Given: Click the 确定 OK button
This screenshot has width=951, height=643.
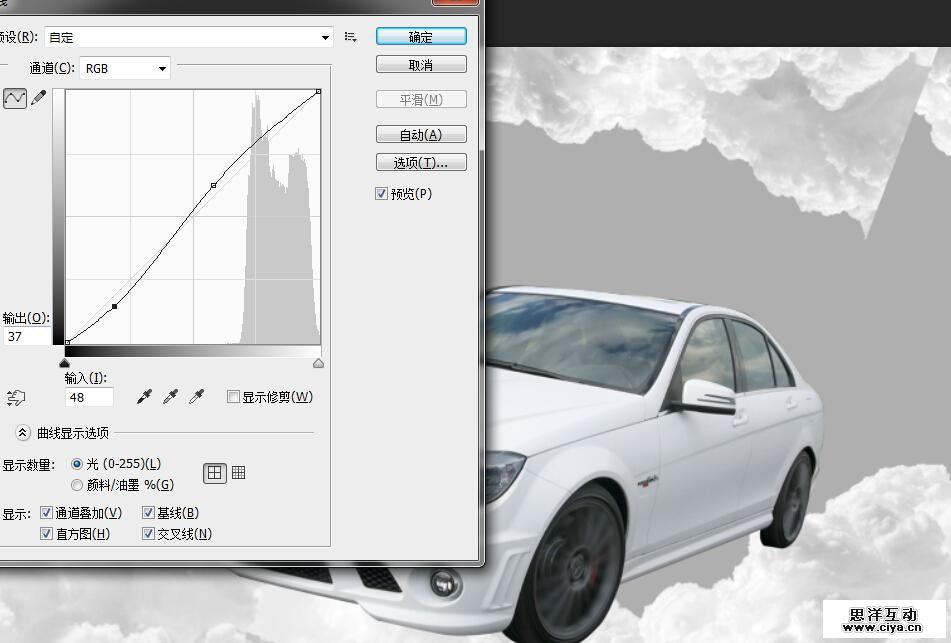Looking at the screenshot, I should click(421, 37).
